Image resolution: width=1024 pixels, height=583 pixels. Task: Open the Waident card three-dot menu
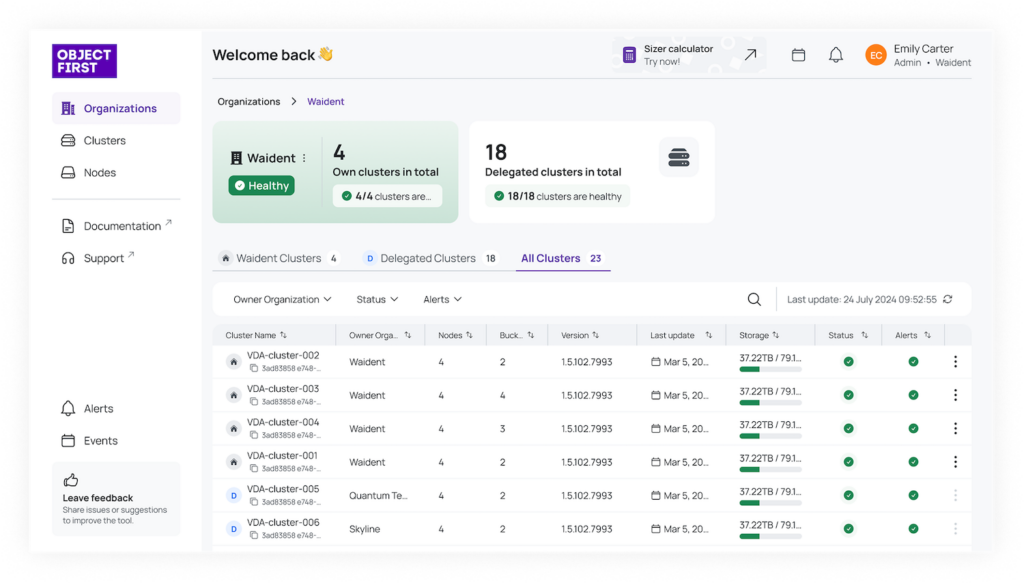click(304, 158)
